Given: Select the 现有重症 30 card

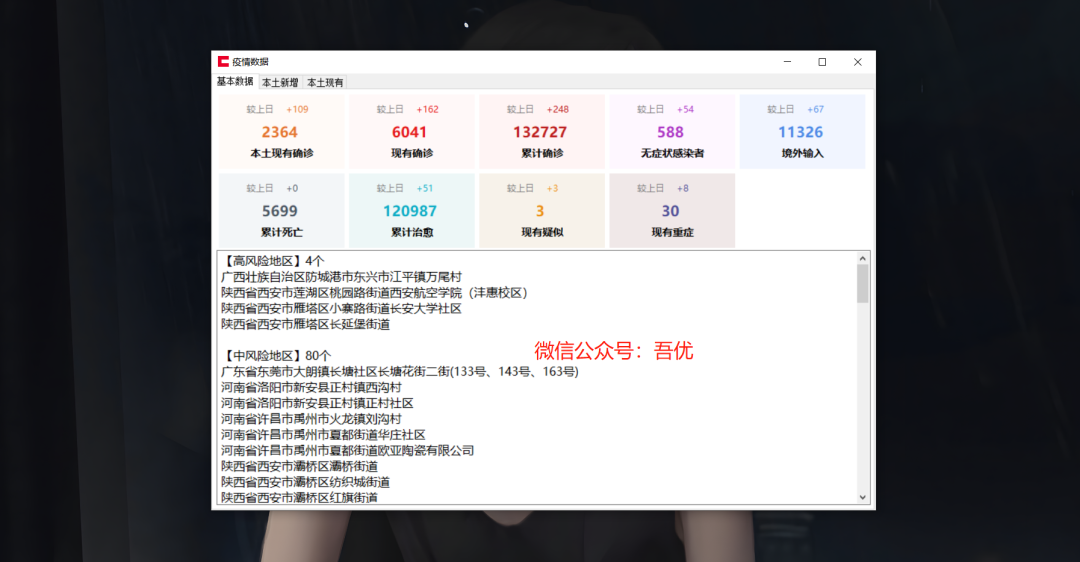Looking at the screenshot, I should [672, 211].
